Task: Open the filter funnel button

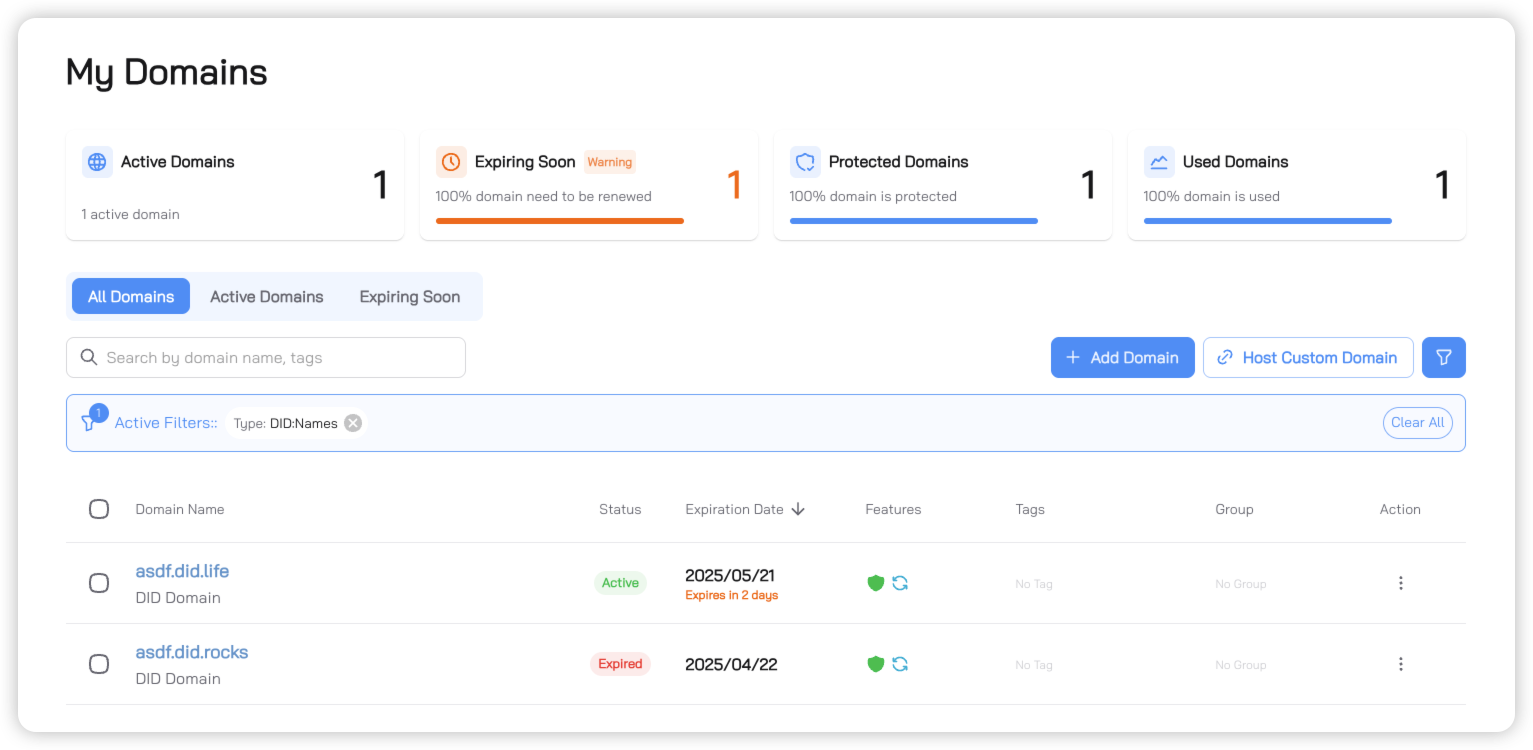Action: point(1443,358)
